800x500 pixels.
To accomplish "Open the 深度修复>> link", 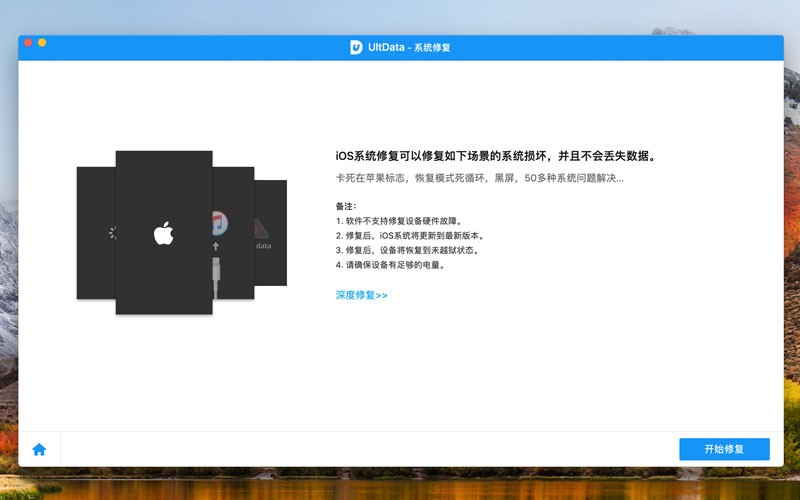I will tap(361, 295).
